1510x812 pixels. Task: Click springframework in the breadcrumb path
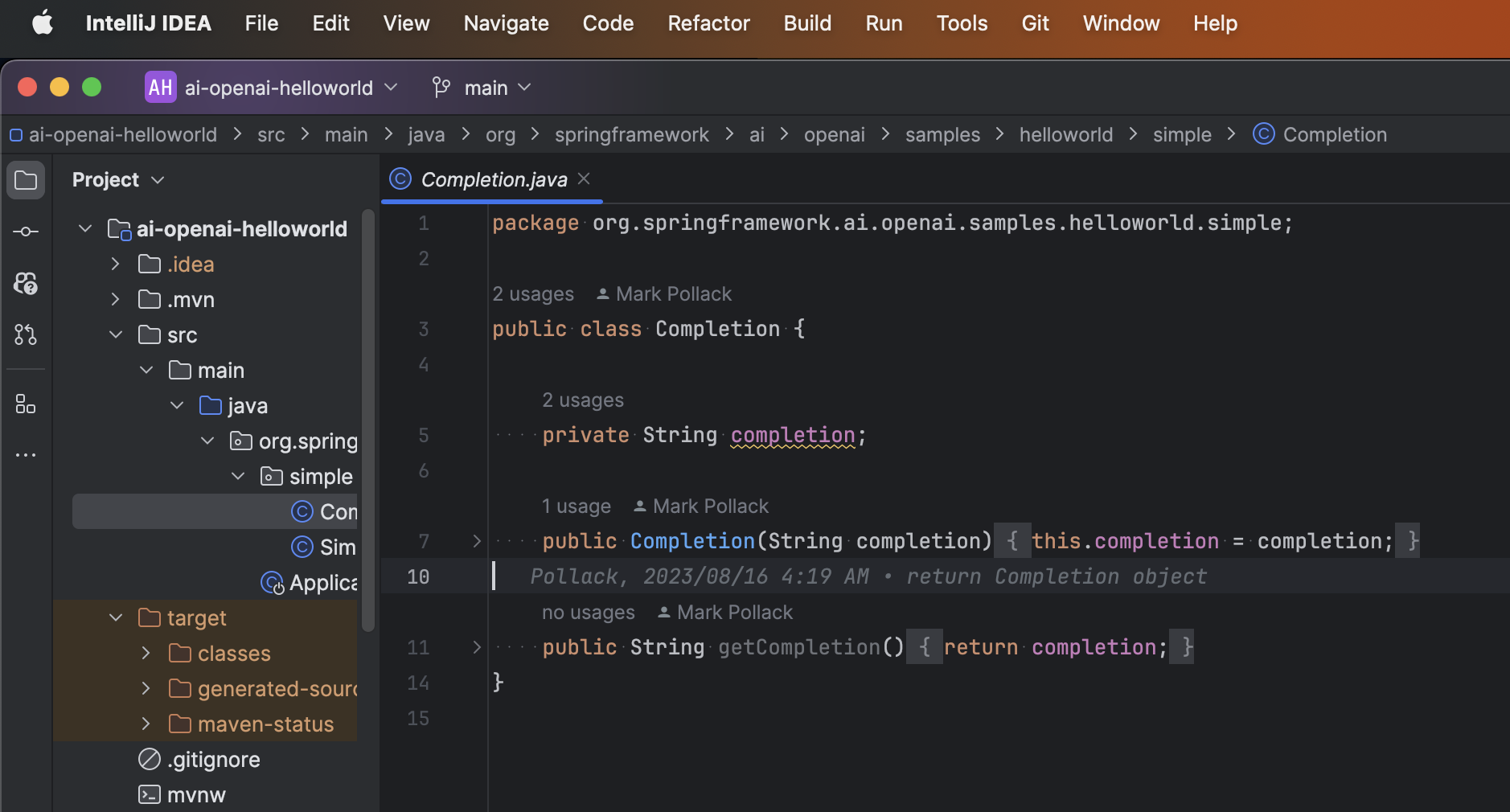click(631, 134)
